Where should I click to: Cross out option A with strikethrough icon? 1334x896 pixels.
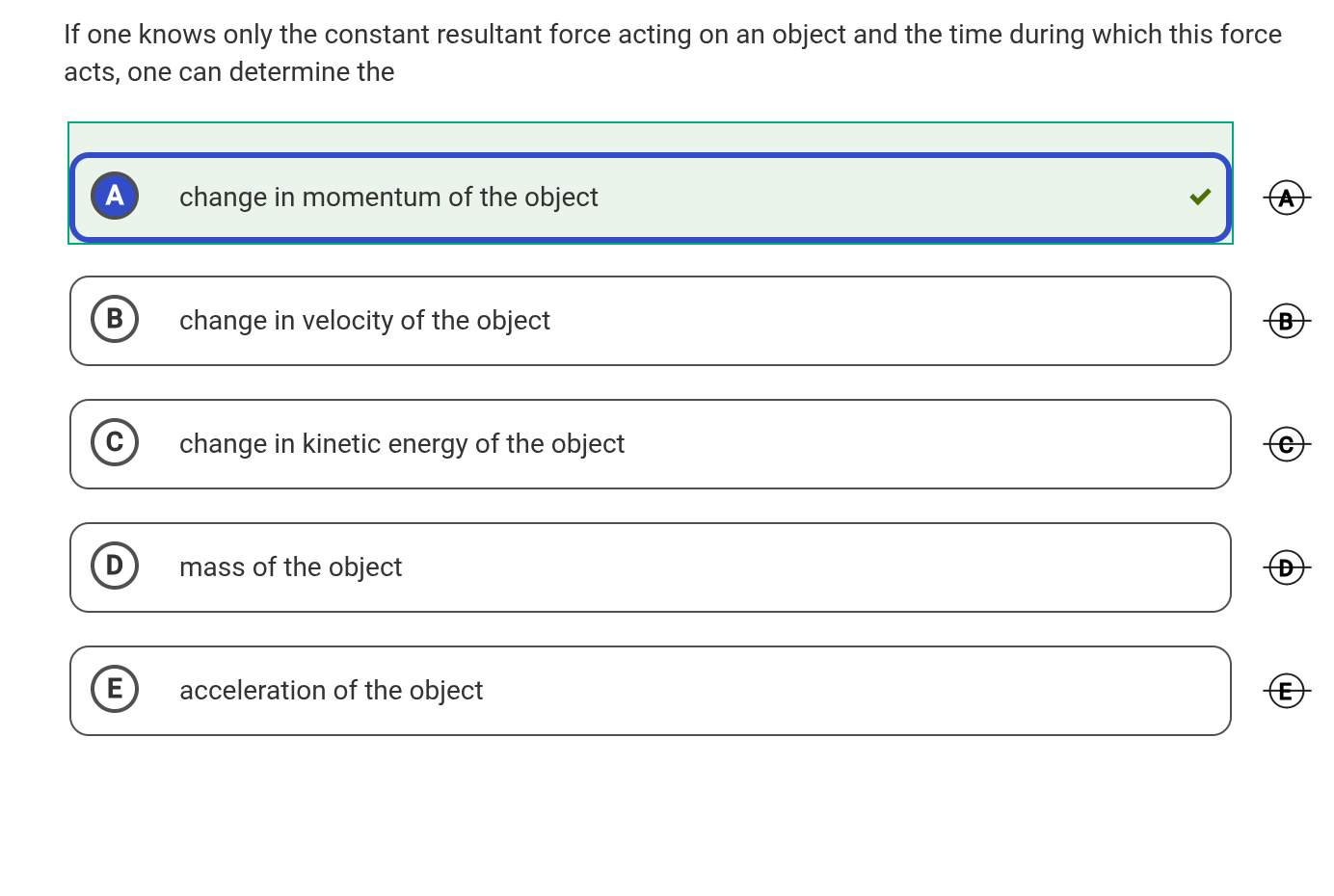(x=1286, y=198)
